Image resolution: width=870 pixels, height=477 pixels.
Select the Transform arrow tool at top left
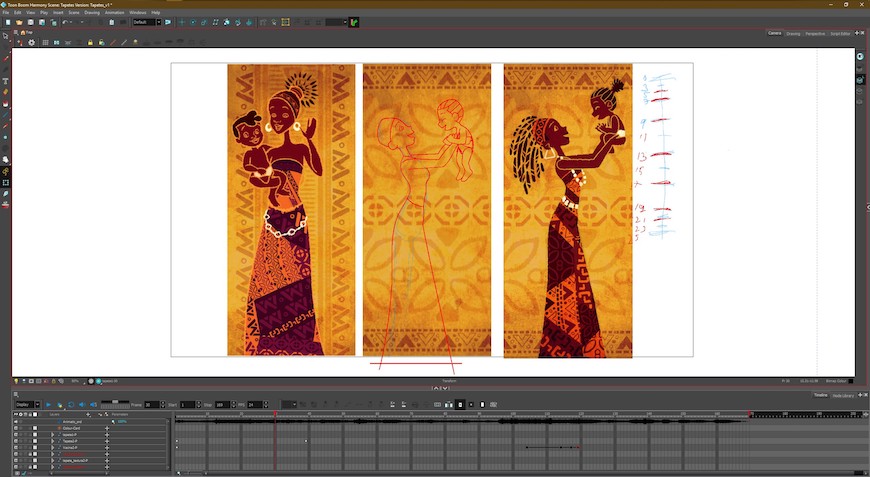[x=6, y=36]
